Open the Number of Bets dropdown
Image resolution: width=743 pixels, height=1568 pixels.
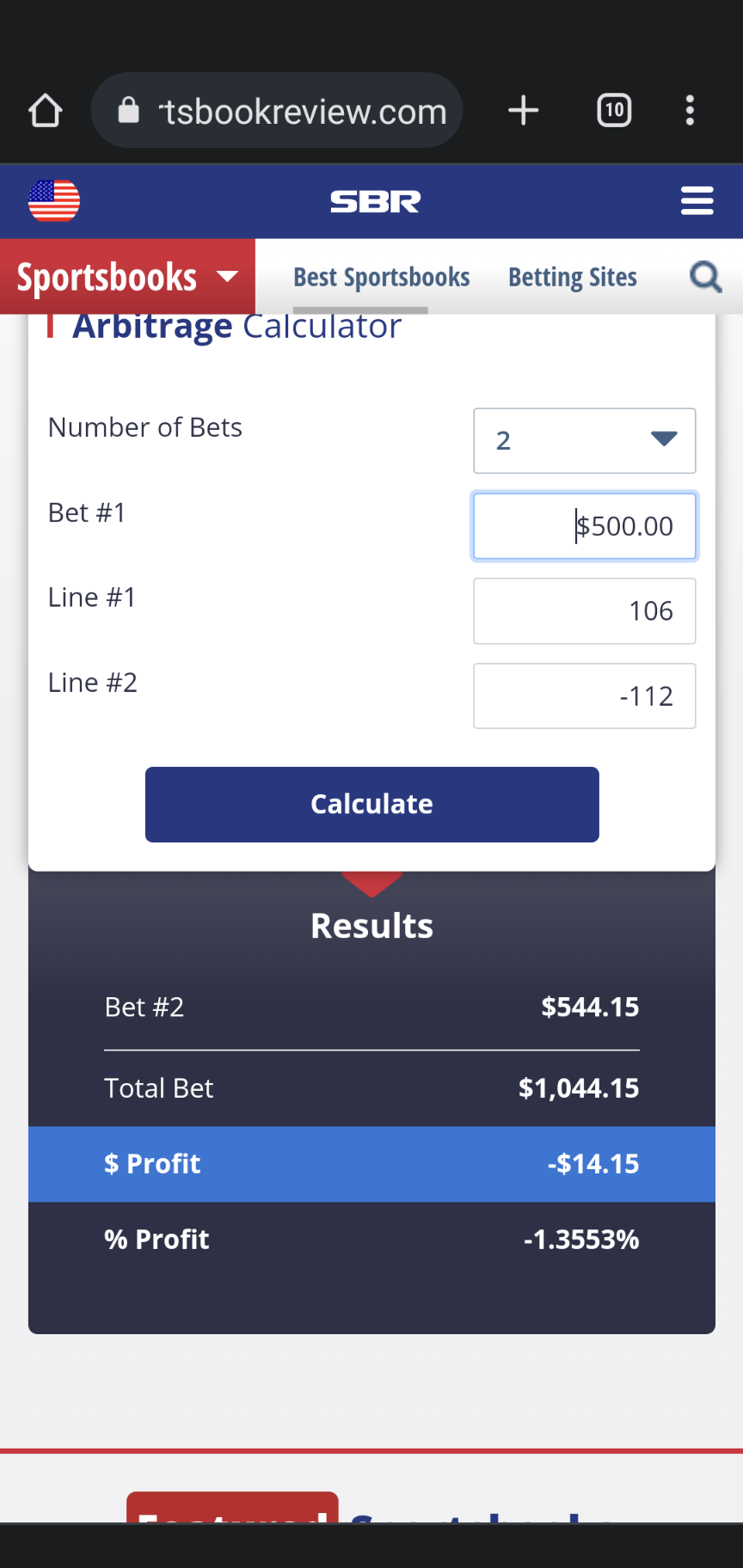[585, 440]
